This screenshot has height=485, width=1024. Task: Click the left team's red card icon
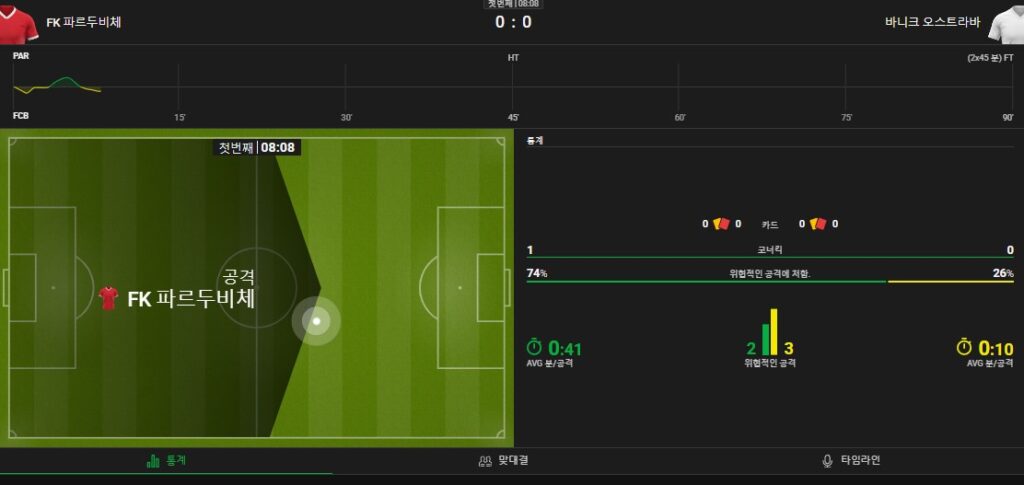pyautogui.click(x=724, y=224)
